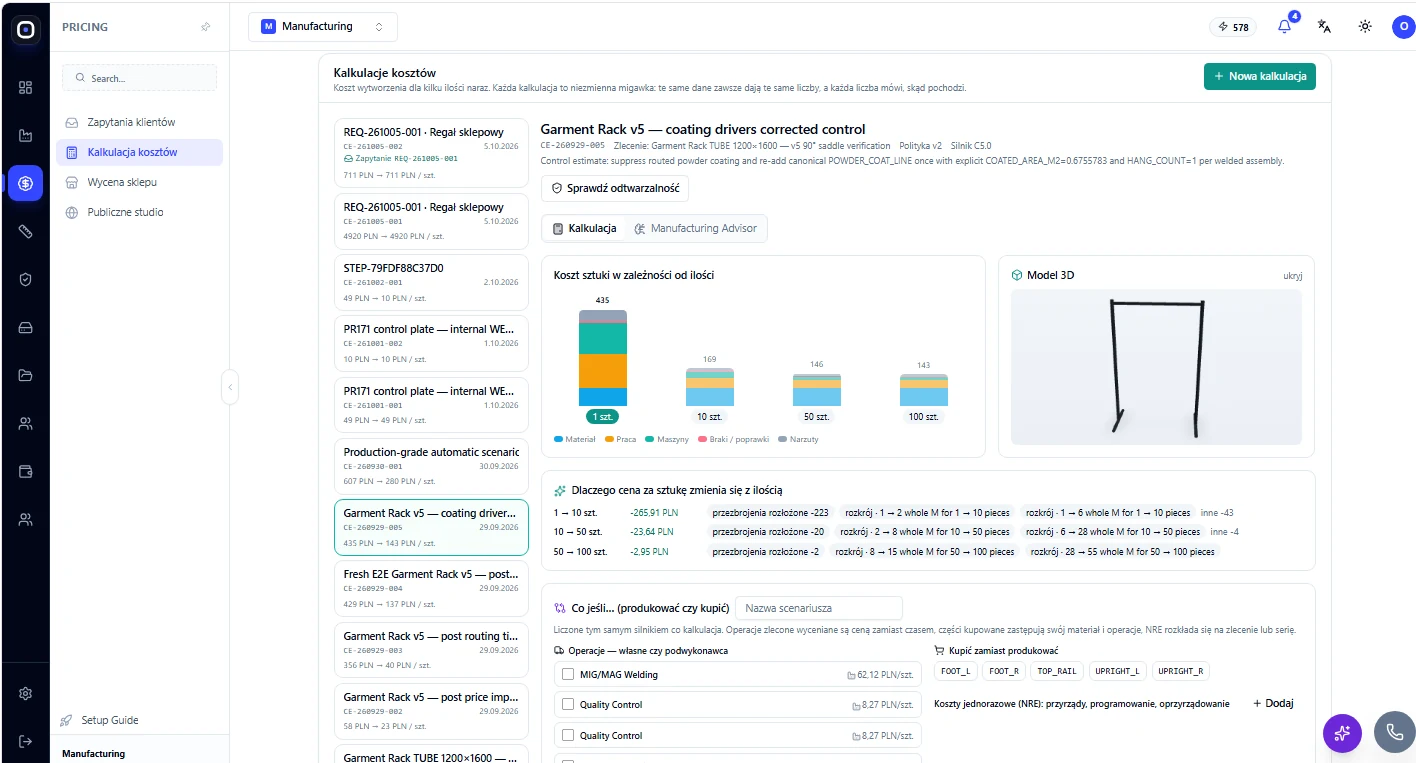Click the 578 credits lightning badge

pos(1233,27)
